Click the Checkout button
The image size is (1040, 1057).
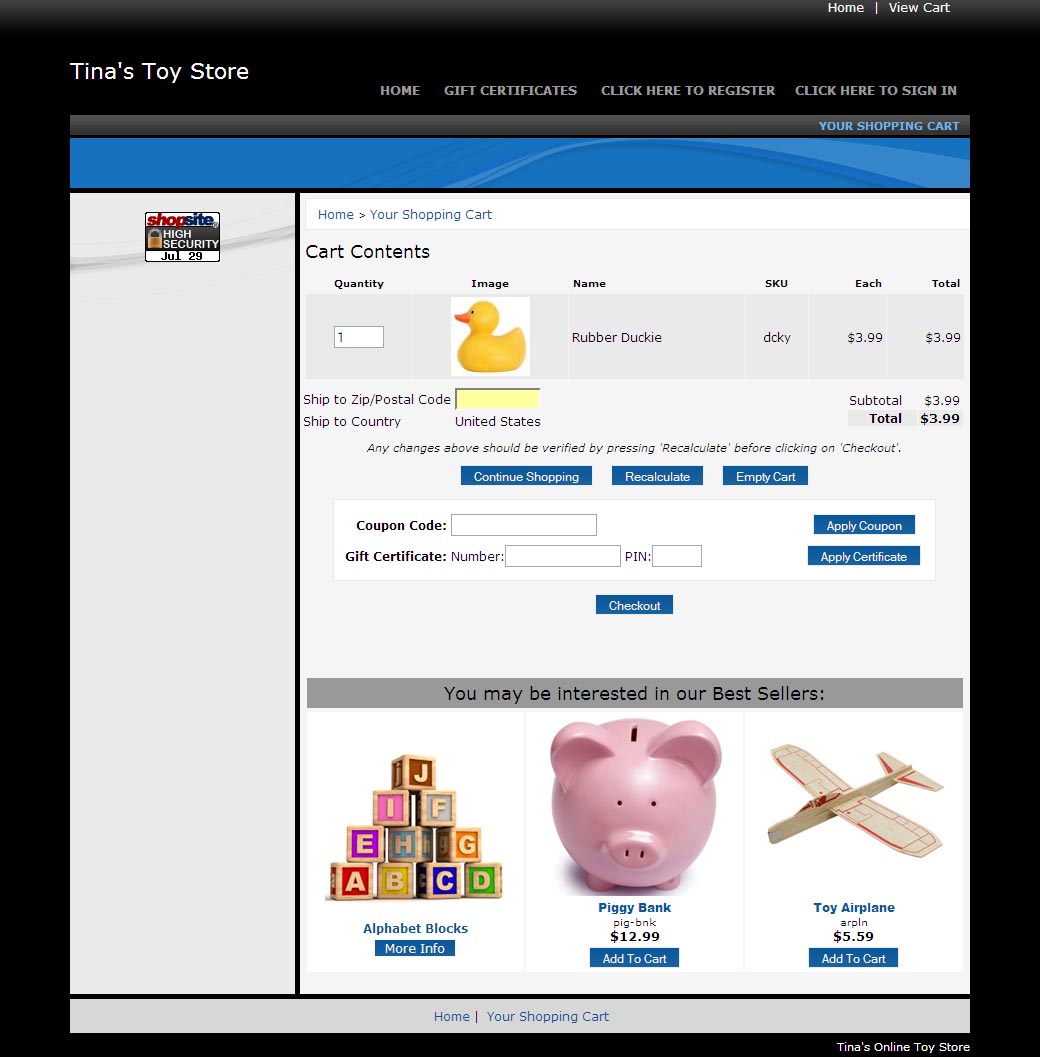pos(634,605)
